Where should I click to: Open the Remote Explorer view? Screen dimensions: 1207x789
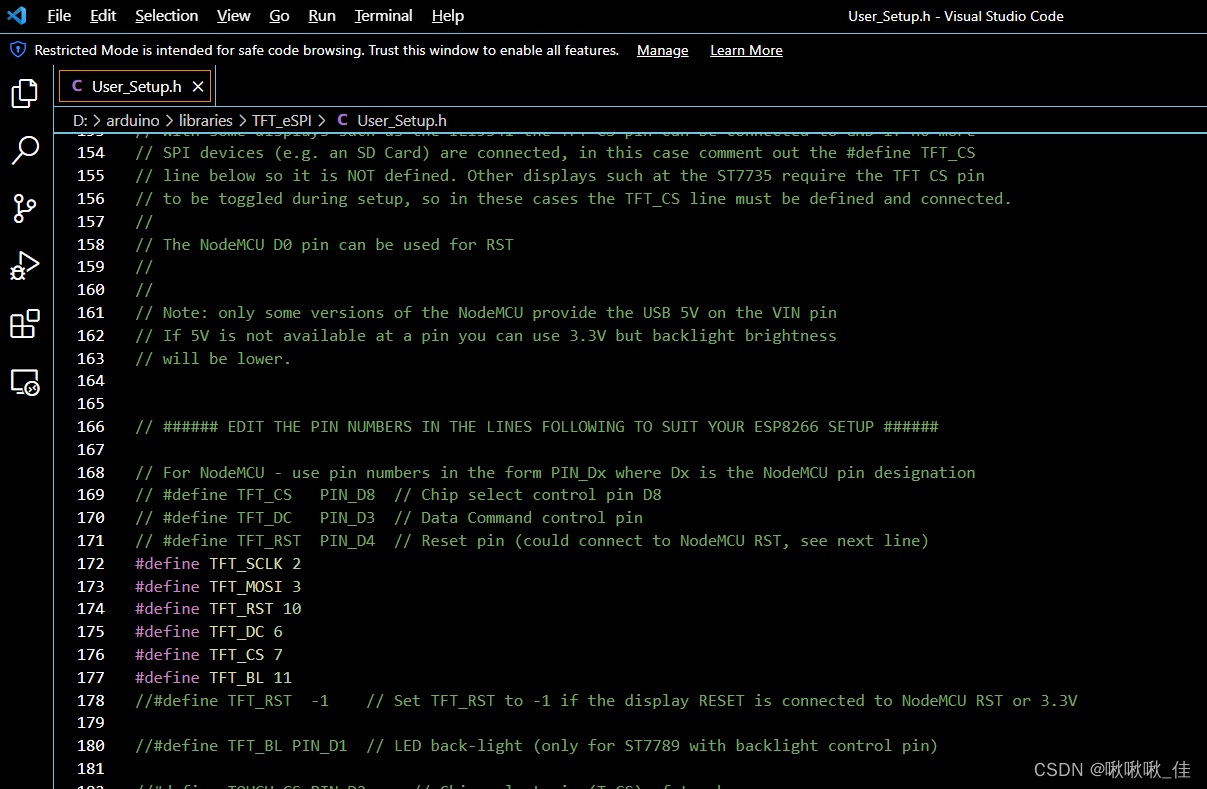coord(25,382)
